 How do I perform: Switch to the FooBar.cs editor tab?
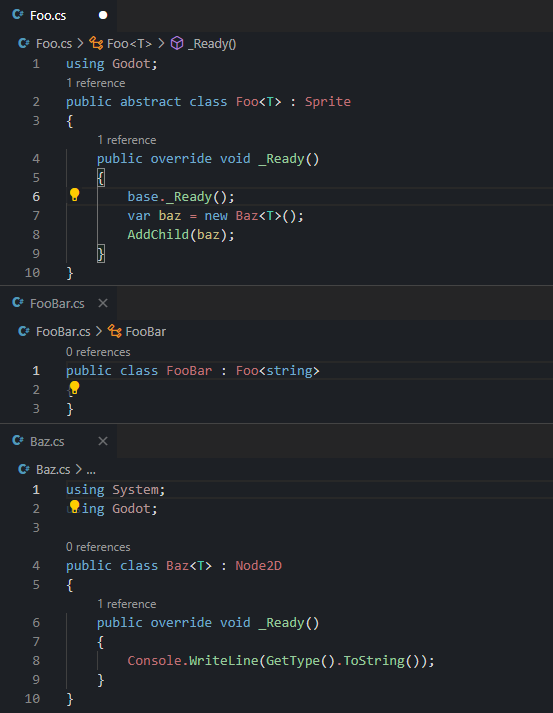[58, 303]
